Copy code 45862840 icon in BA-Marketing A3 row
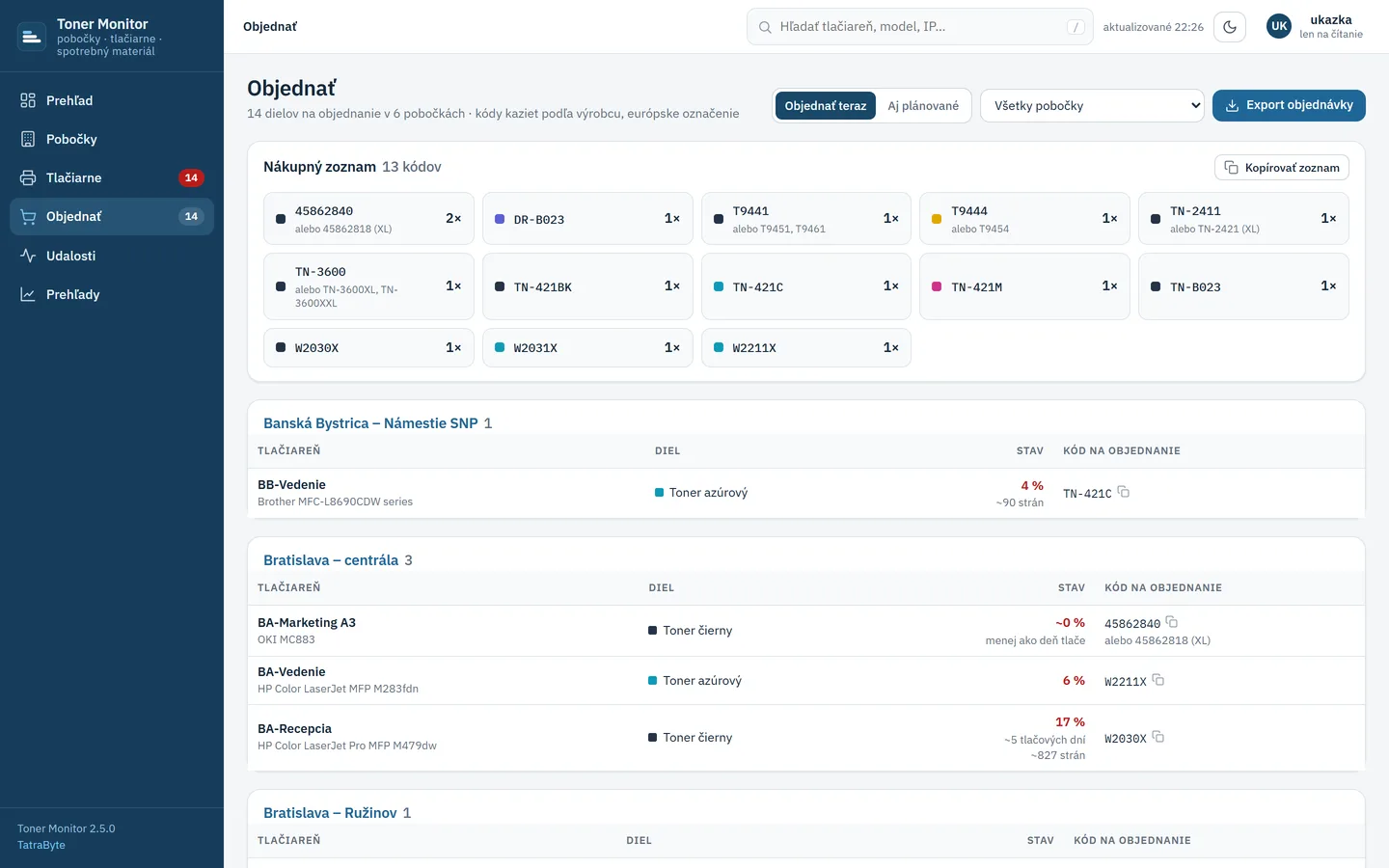Viewport: 1389px width, 868px height. [1172, 622]
